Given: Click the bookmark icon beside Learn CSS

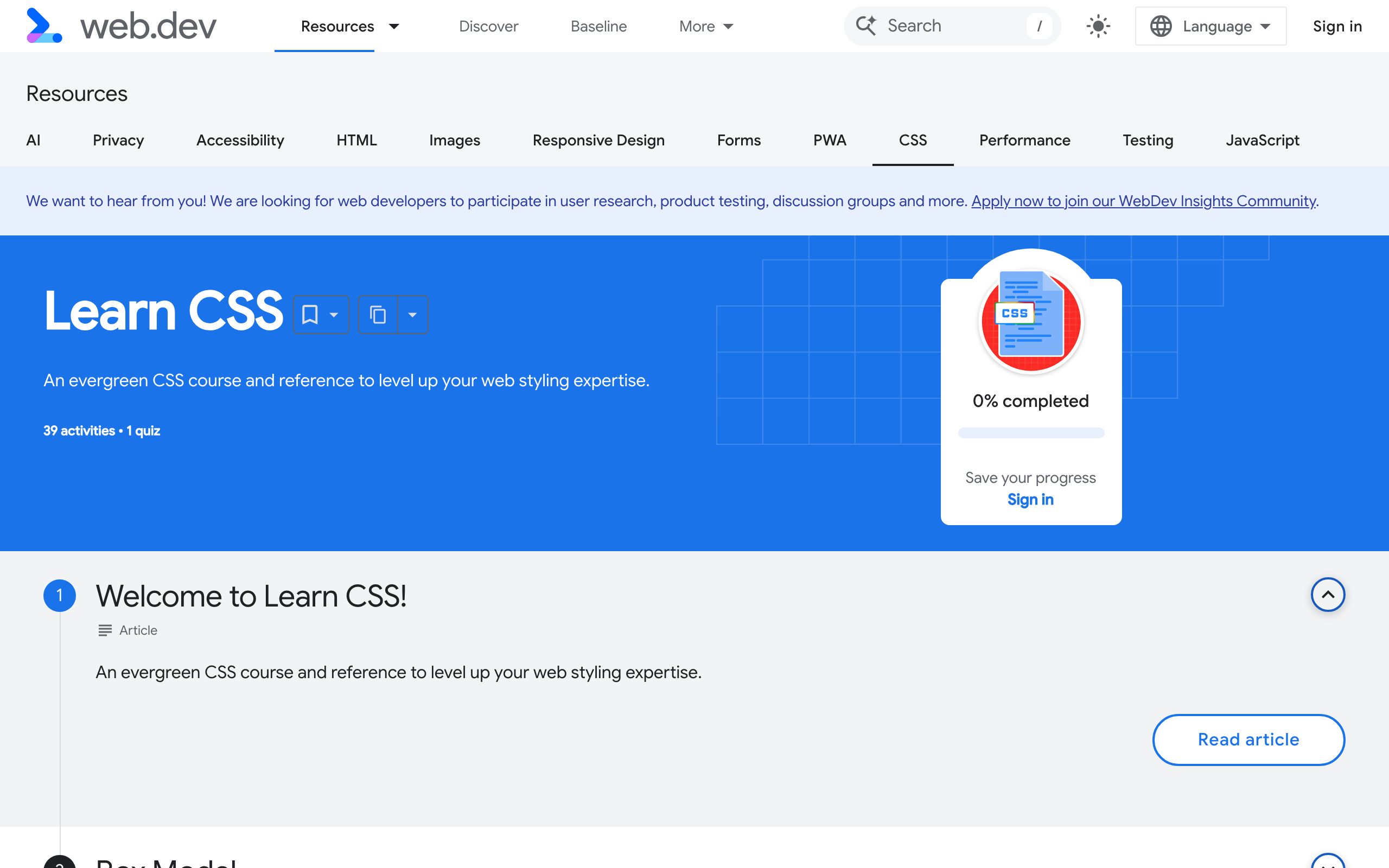Looking at the screenshot, I should pyautogui.click(x=310, y=315).
